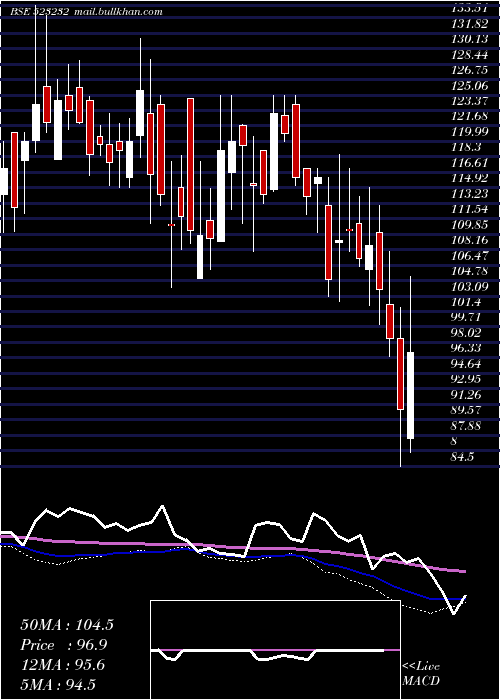Select the 106.47 price axis label
500x700 pixels.
[x=469, y=256]
